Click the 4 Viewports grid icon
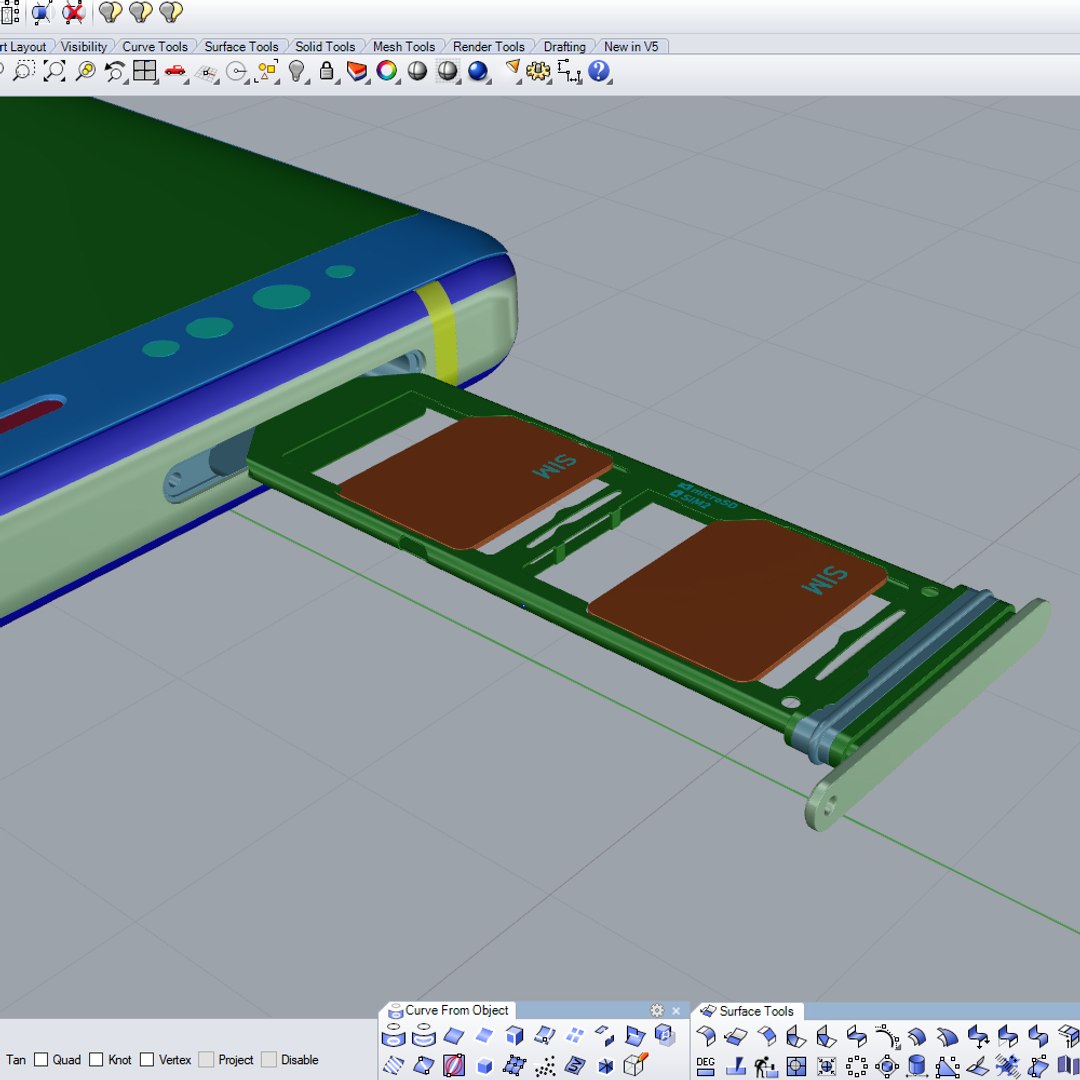Screen dimensions: 1080x1080 click(x=145, y=71)
